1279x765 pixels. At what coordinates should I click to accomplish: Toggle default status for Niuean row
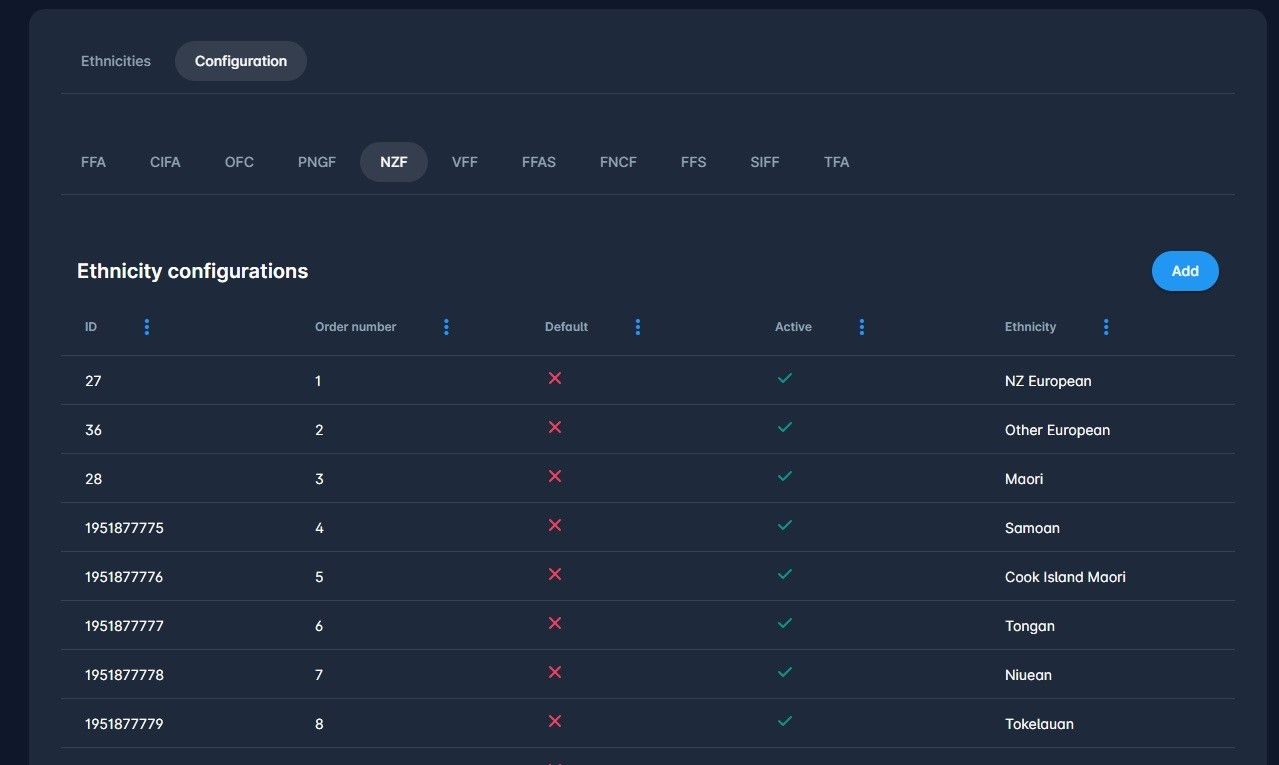tap(555, 673)
